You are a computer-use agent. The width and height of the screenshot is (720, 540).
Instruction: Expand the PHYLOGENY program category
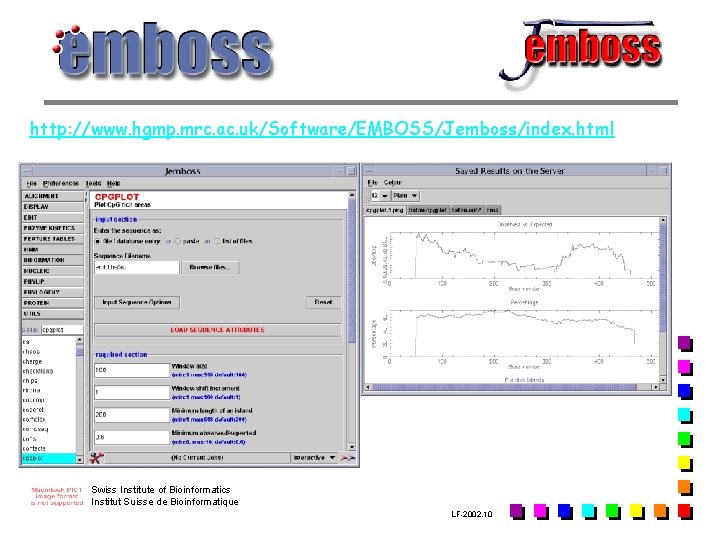pyautogui.click(x=53, y=292)
